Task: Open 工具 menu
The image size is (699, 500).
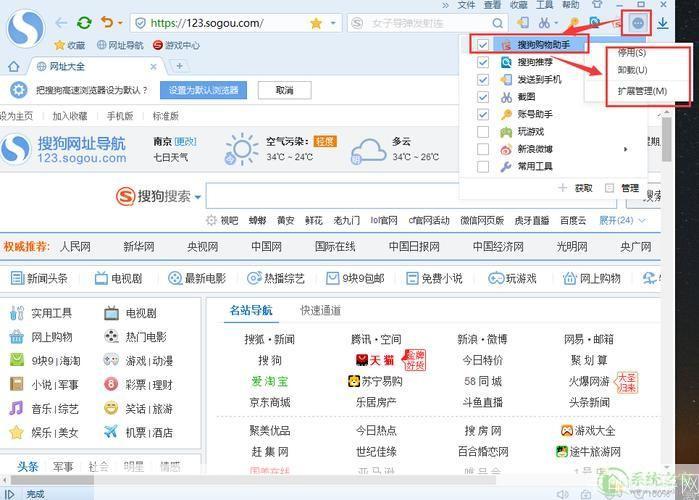Action: pos(544,5)
